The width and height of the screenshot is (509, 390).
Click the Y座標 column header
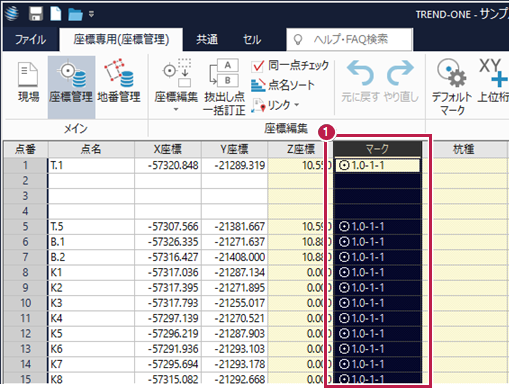coord(235,149)
